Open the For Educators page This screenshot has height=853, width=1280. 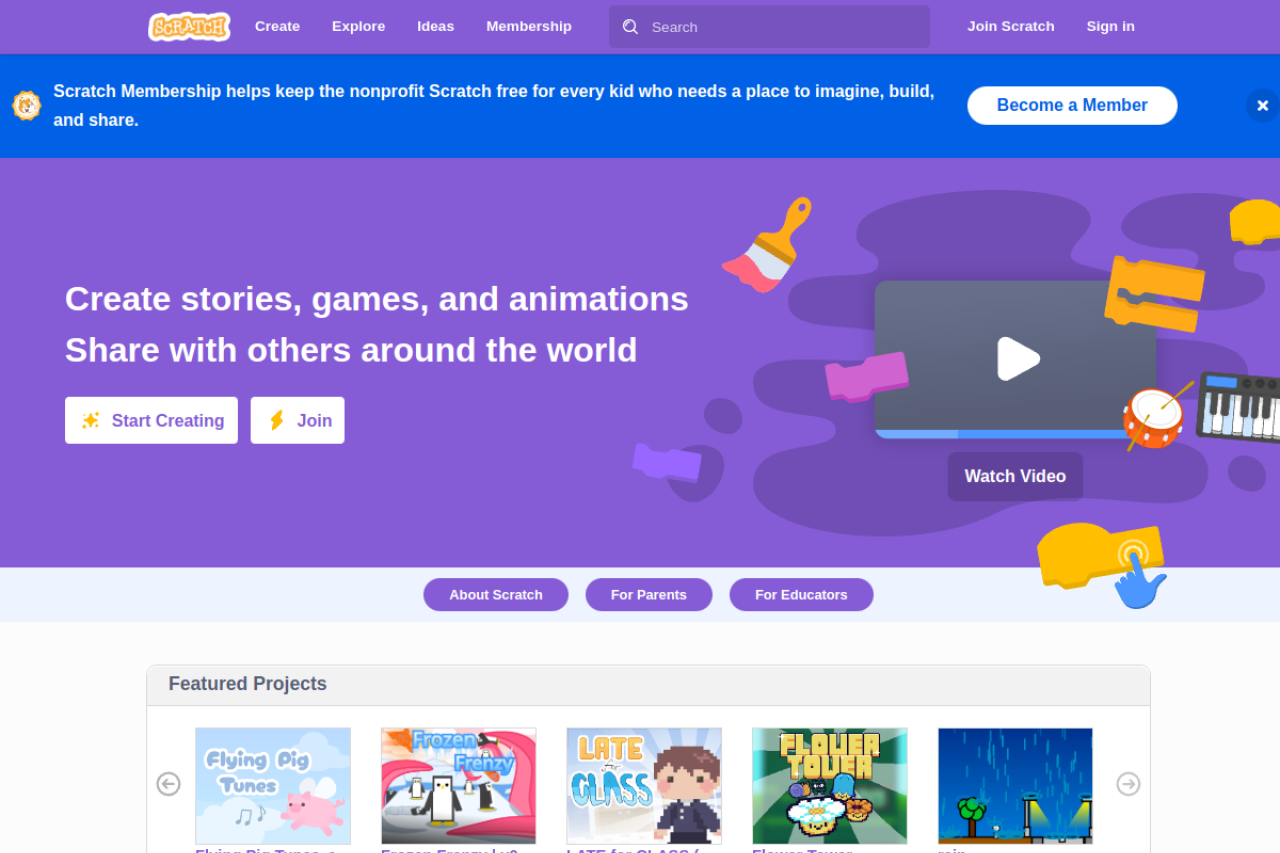pyautogui.click(x=801, y=594)
